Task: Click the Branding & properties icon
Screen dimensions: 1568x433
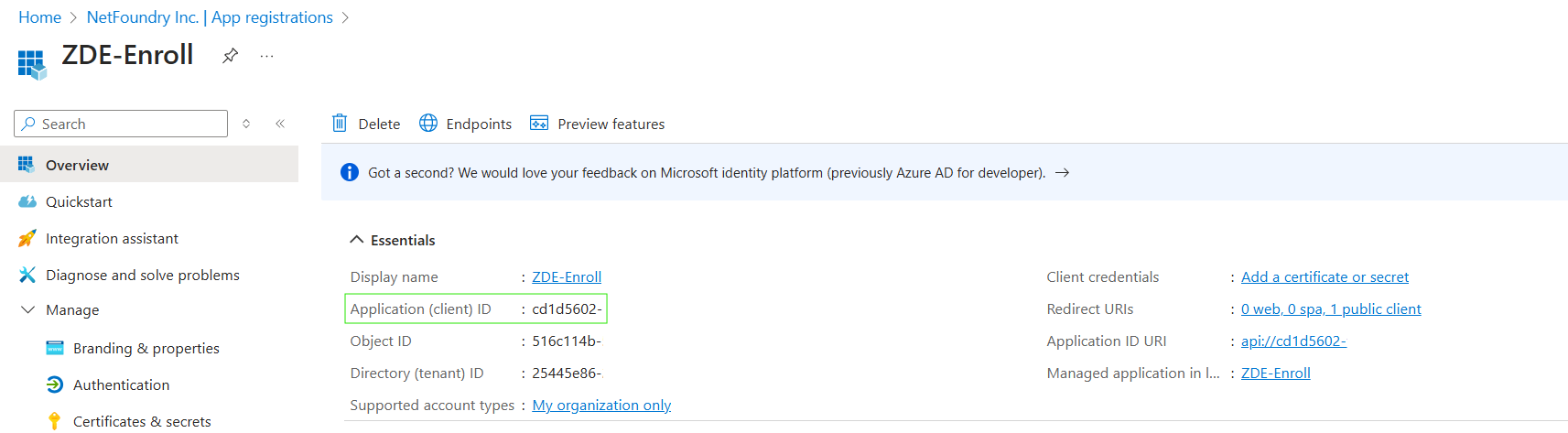Action: [x=55, y=348]
